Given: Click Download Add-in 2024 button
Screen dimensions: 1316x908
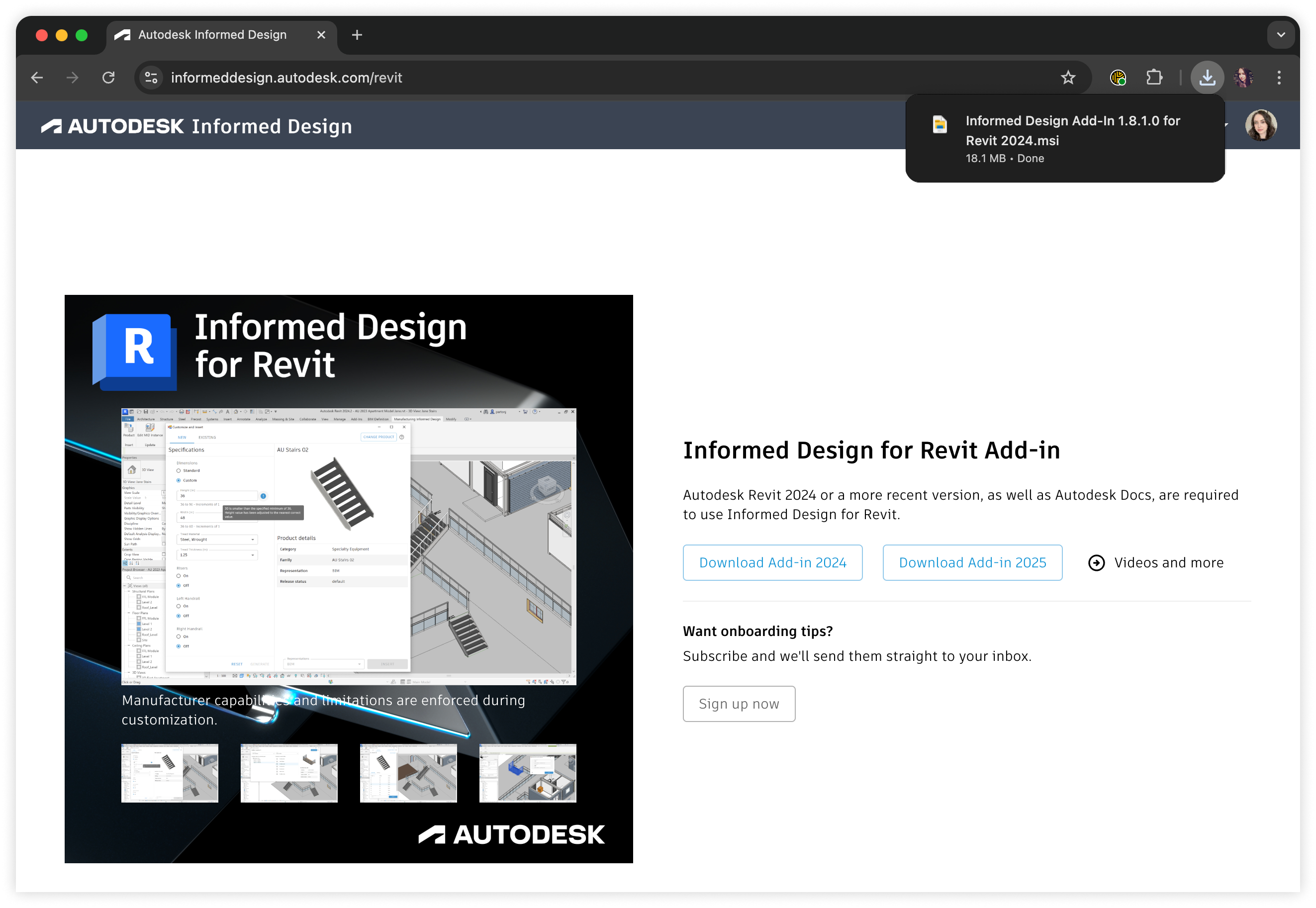Looking at the screenshot, I should 772,562.
